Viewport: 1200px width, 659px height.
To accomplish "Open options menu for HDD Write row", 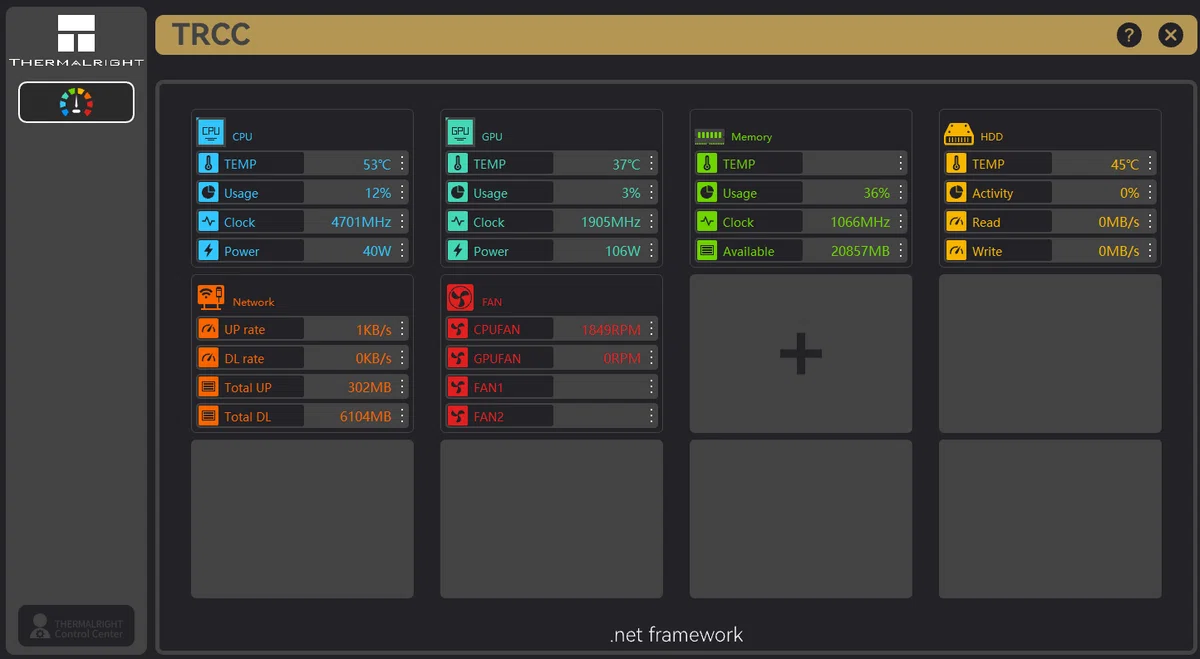I will [x=1151, y=250].
